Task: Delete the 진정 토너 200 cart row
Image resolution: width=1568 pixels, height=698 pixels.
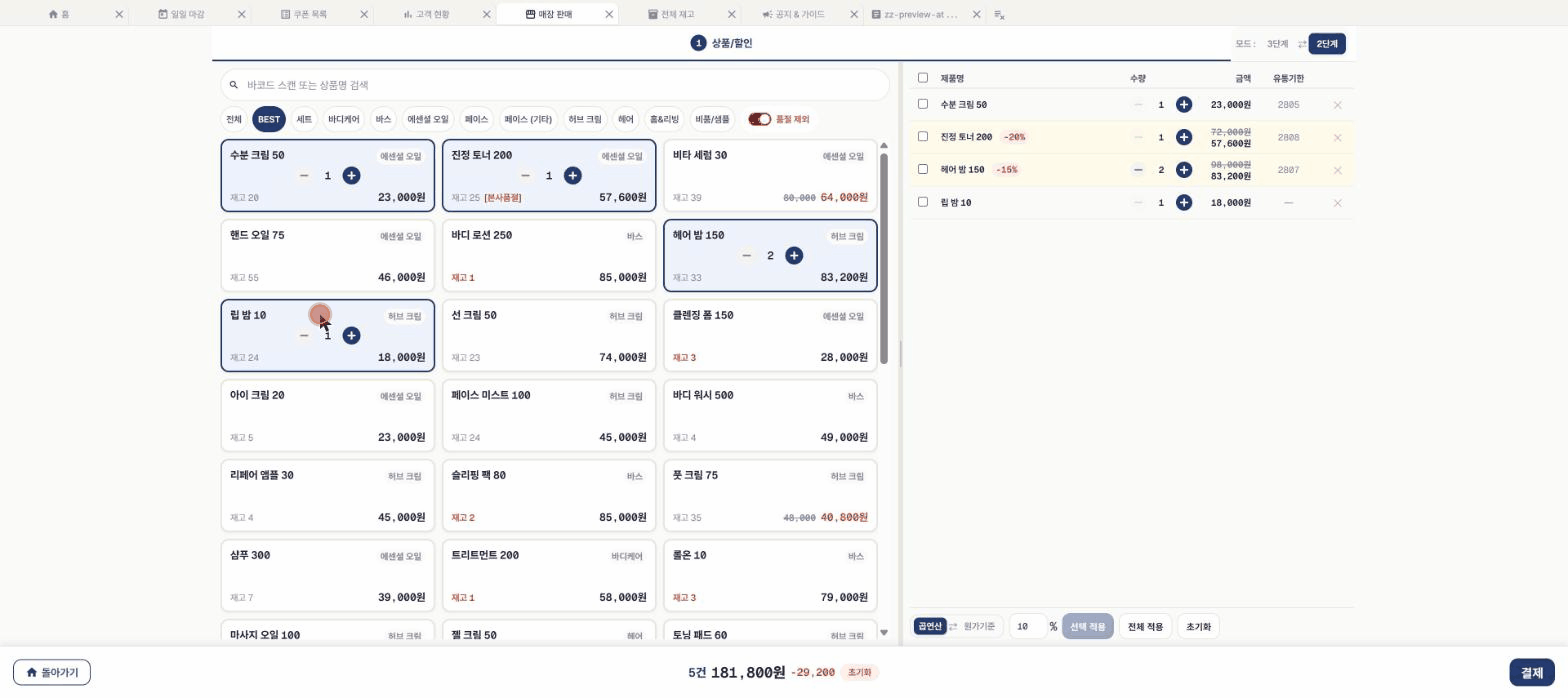Action: [x=1337, y=138]
